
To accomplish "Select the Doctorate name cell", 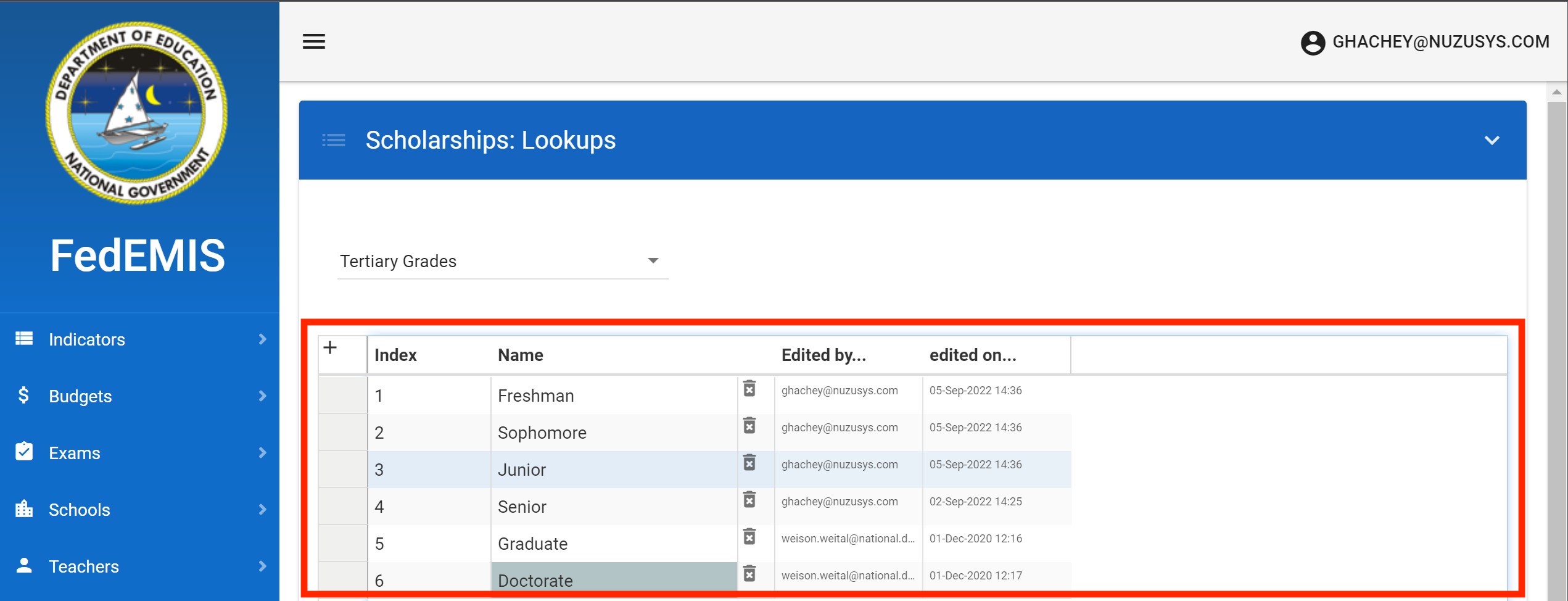I will click(613, 579).
